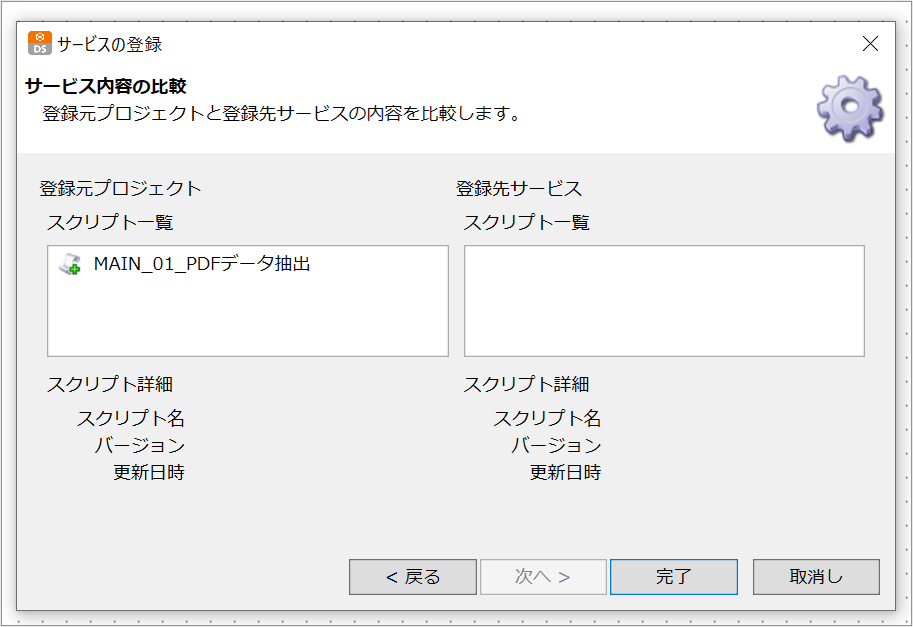Click the left 更新日時 detail label
Viewport: 913px width, 627px height.
point(148,472)
